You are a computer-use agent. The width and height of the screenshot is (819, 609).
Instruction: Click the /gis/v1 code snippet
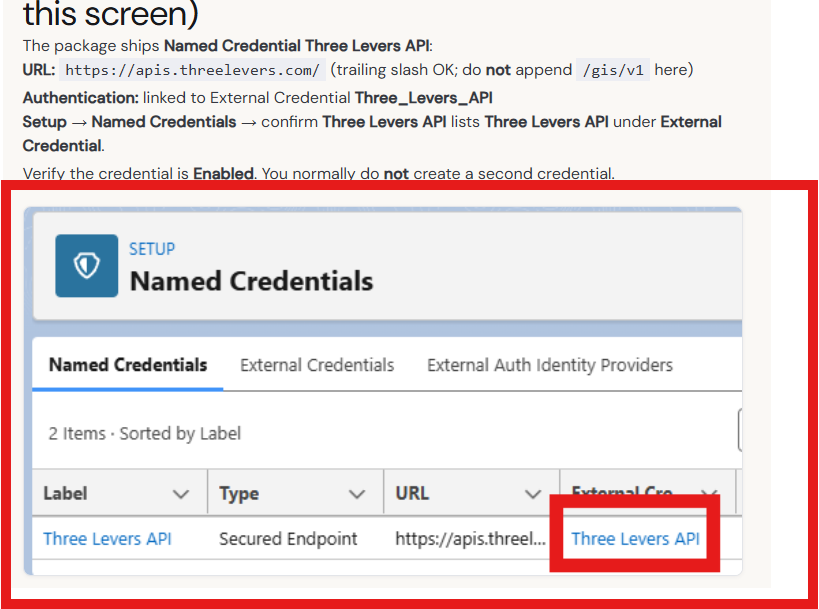[613, 70]
